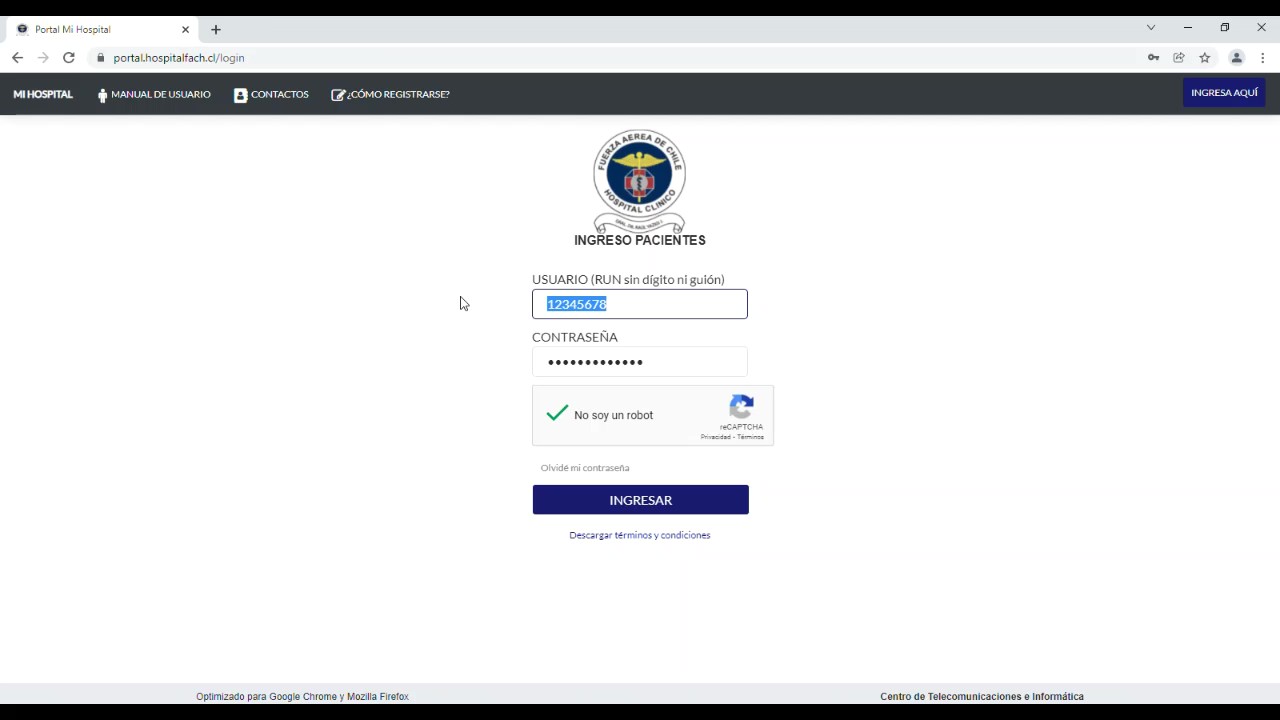Click Olvidé mi contraseña link
The width and height of the screenshot is (1280, 720).
point(585,468)
